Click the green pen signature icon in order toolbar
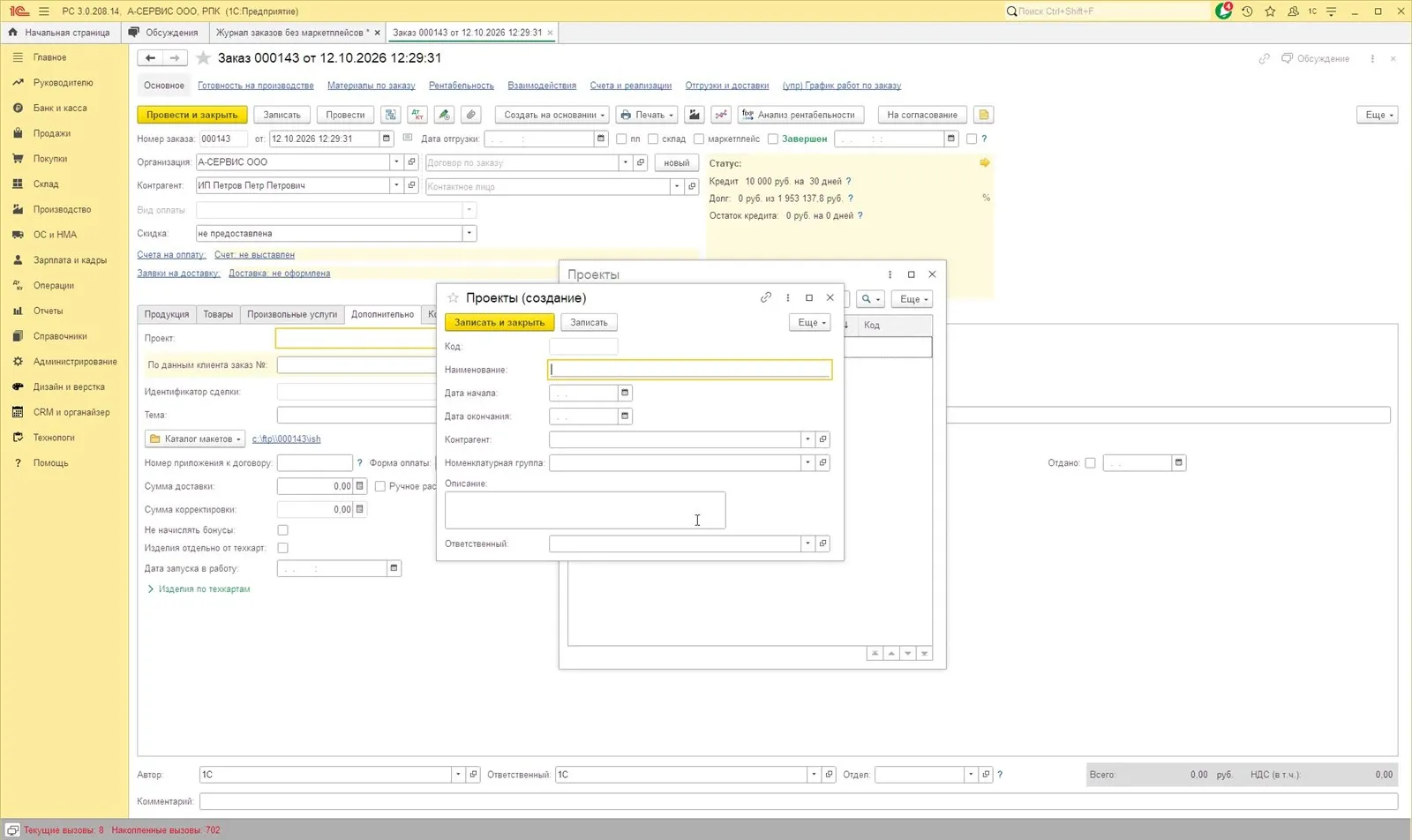Viewport: 1412px width, 840px height. pyautogui.click(x=445, y=115)
